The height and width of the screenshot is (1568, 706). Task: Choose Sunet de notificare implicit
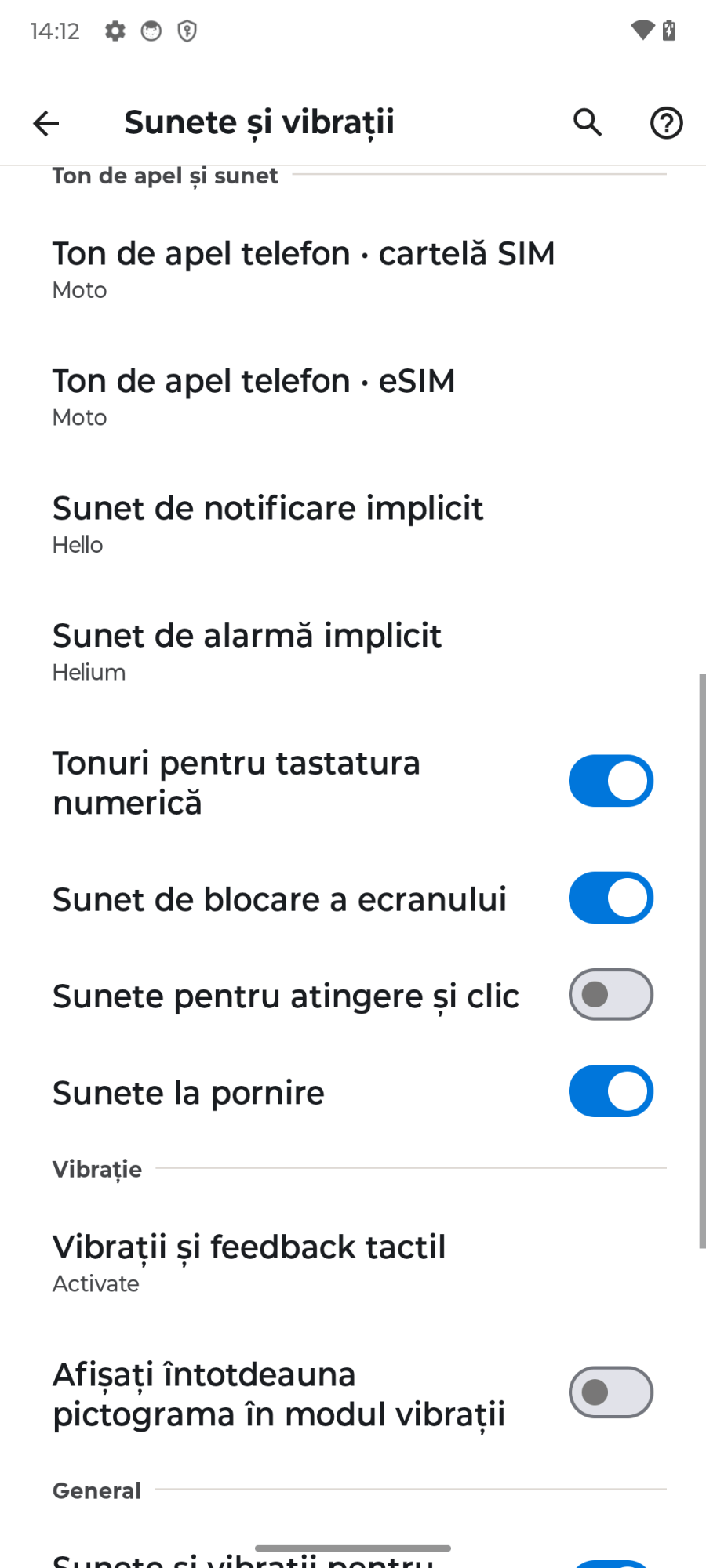[x=267, y=524]
